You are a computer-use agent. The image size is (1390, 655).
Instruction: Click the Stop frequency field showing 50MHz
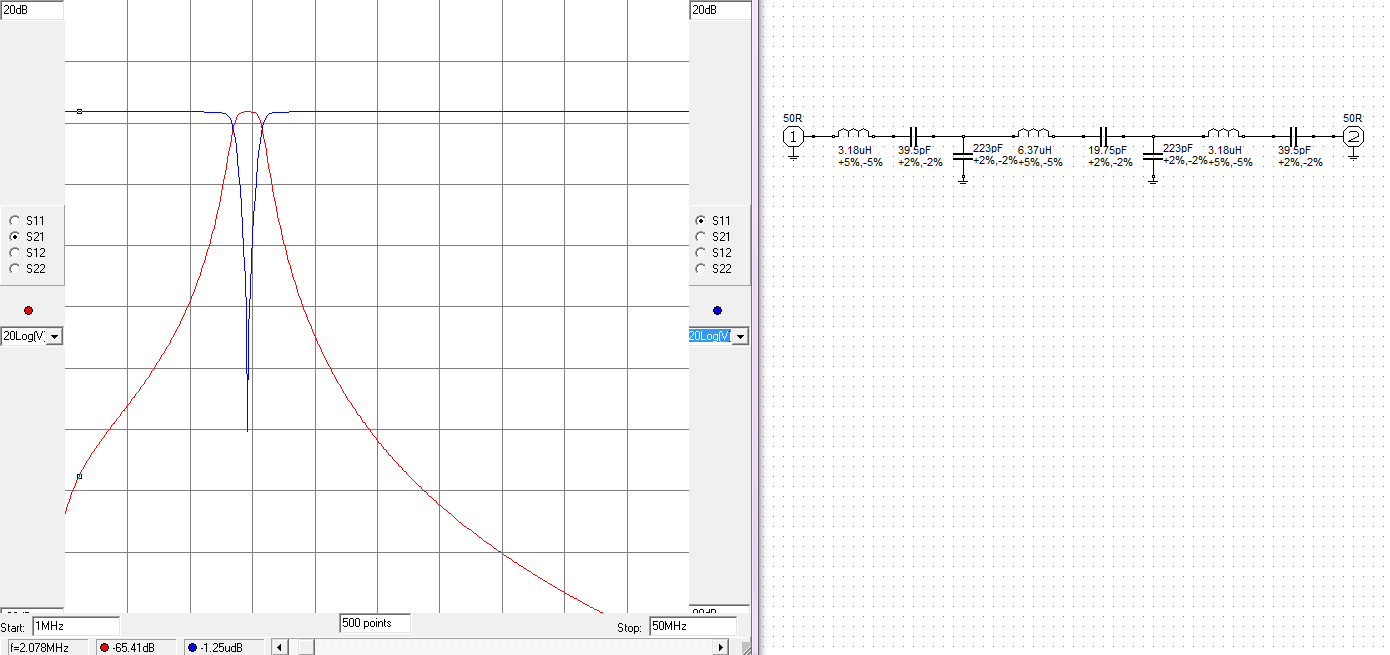coord(692,627)
